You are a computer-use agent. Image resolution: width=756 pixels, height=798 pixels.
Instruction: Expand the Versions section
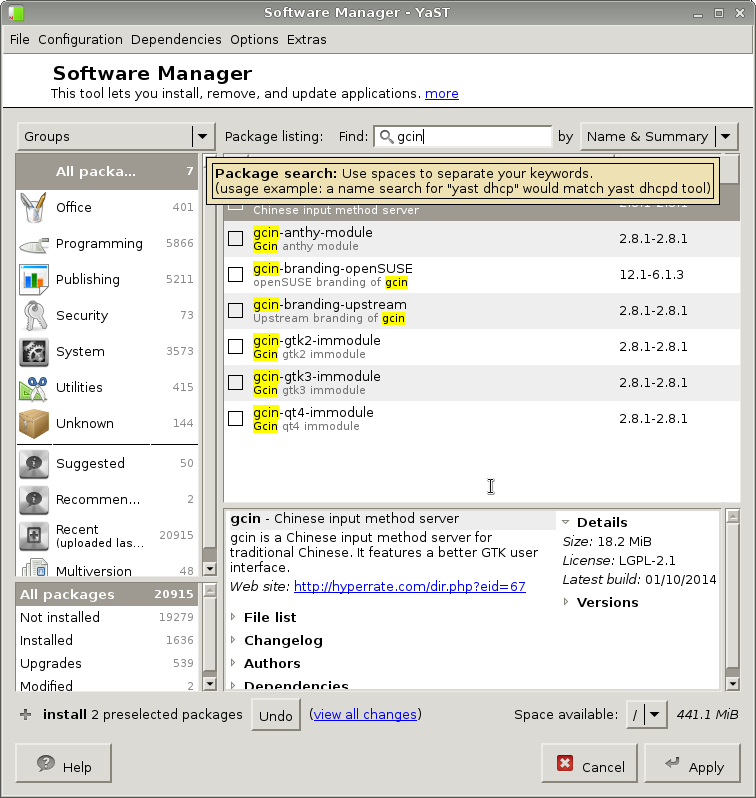pyautogui.click(x=566, y=602)
